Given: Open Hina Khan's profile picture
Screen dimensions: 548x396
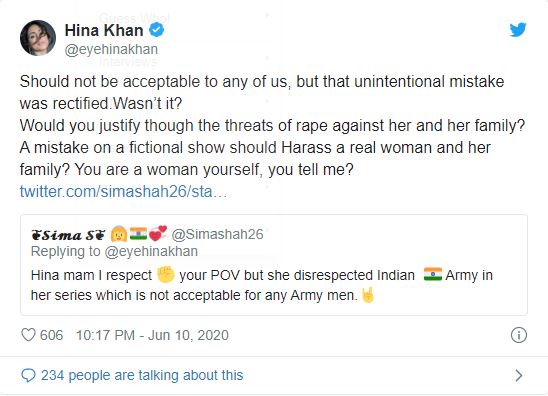Looking at the screenshot, I should coord(38,38).
